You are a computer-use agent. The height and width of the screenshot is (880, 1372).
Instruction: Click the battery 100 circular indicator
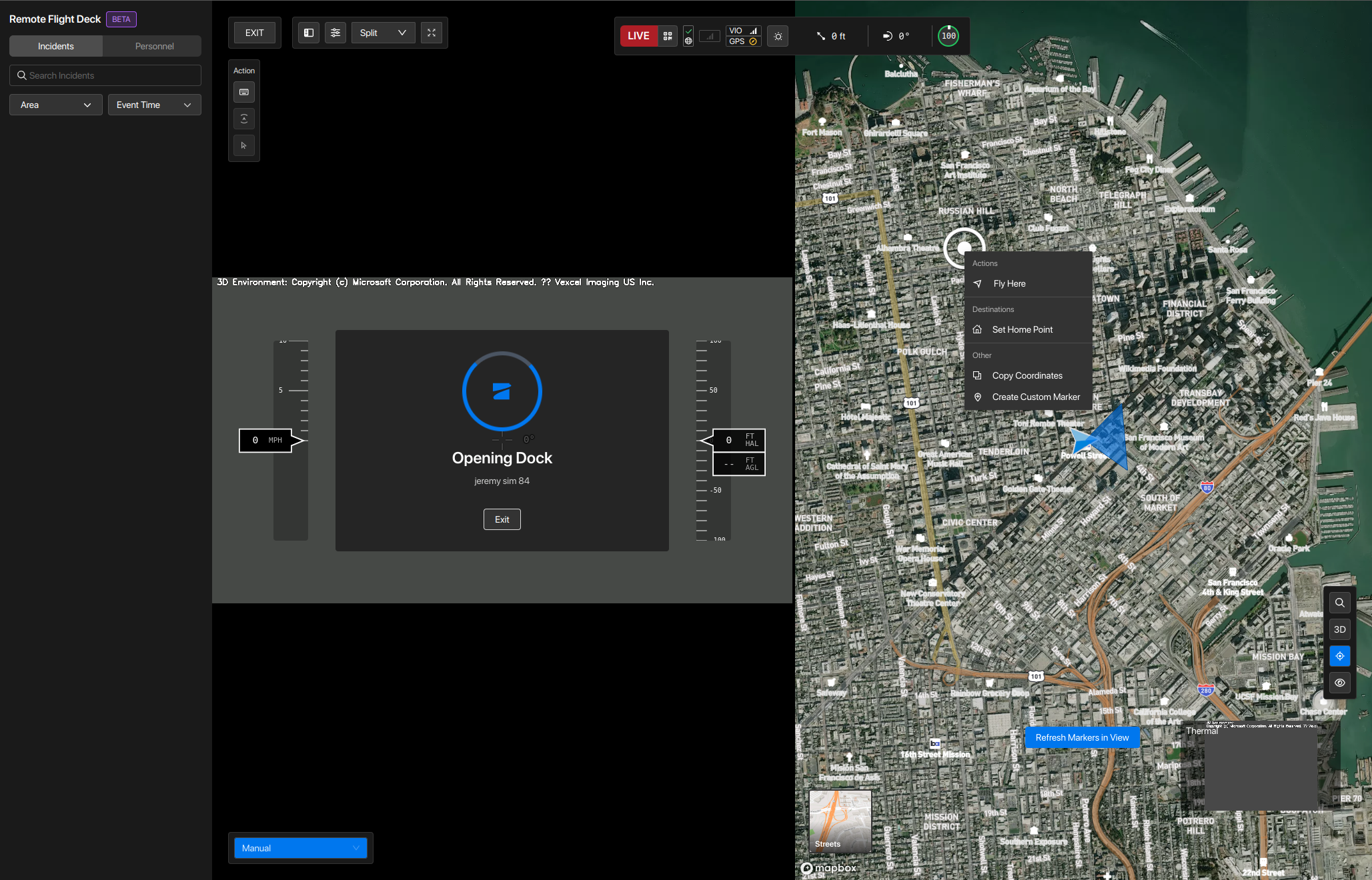click(x=948, y=36)
